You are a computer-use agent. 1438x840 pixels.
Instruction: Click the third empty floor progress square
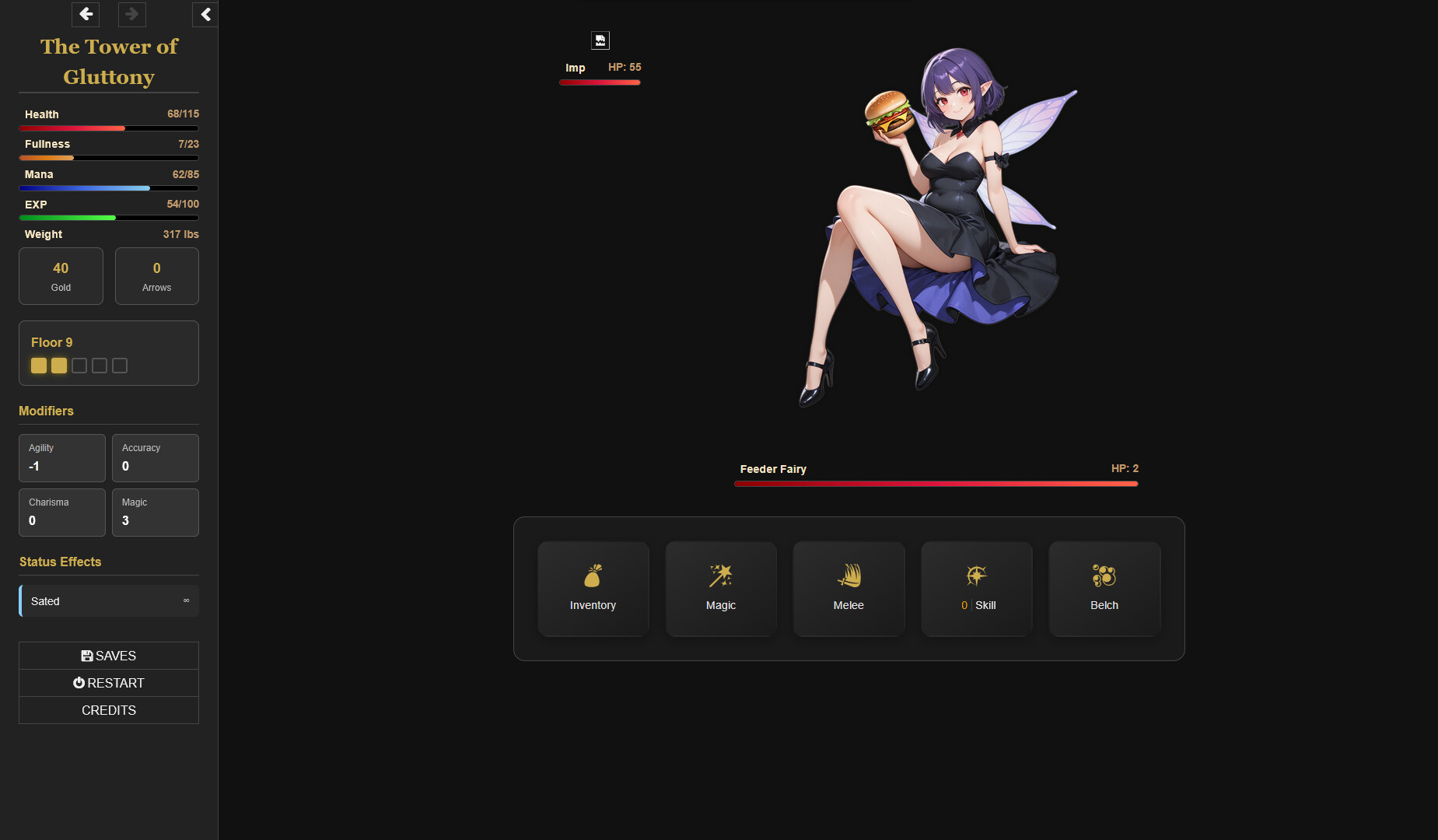[x=79, y=366]
